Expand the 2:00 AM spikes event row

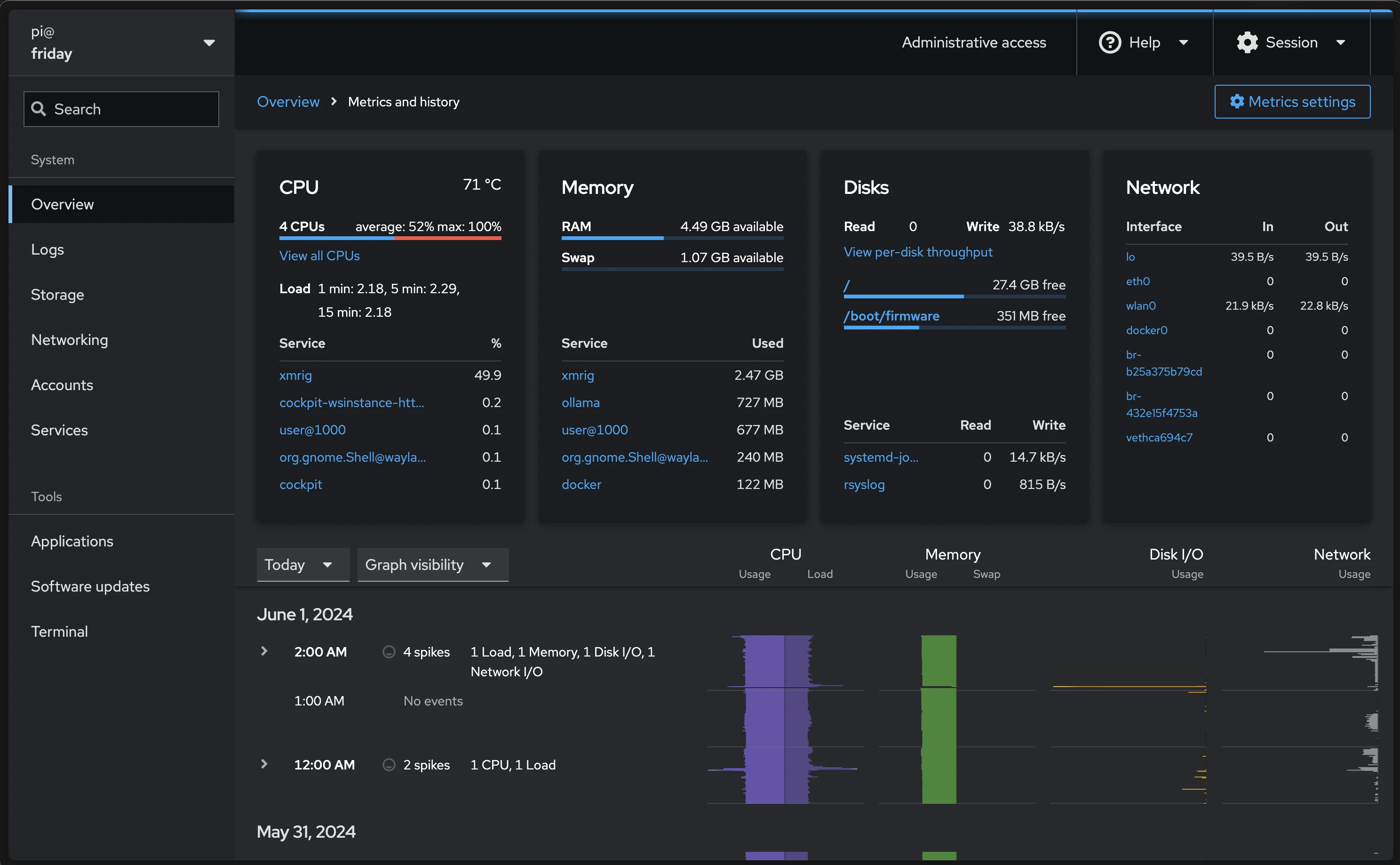tap(264, 651)
